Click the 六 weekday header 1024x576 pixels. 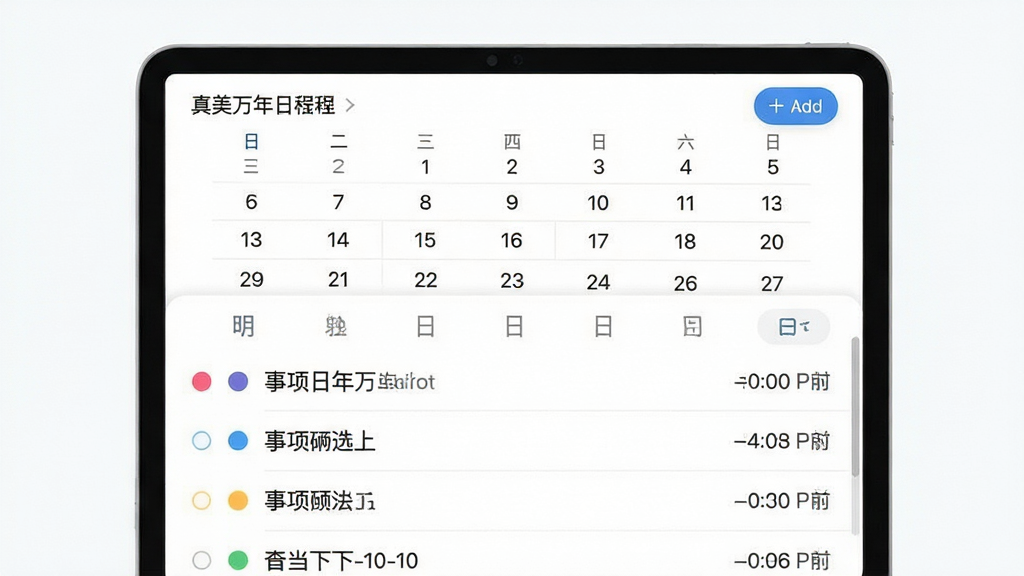tap(685, 142)
